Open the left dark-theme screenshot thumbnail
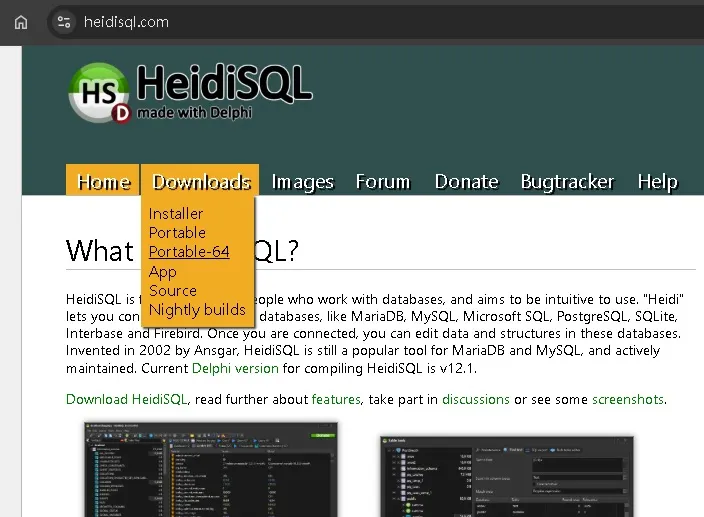This screenshot has height=517, width=704. point(211,469)
